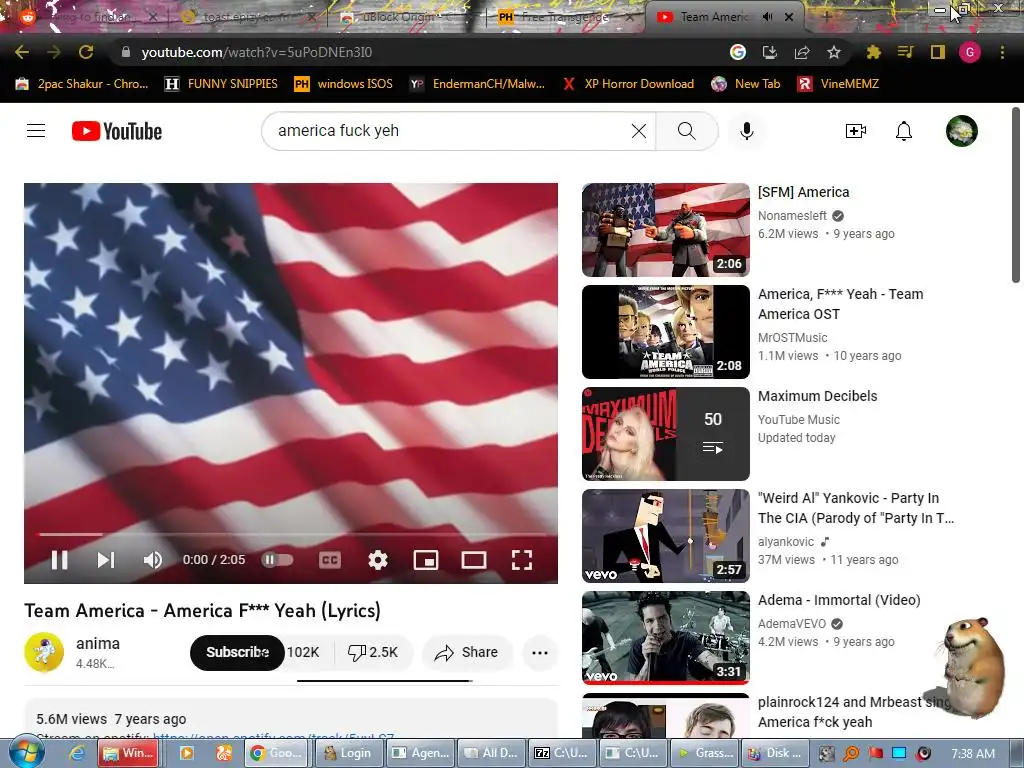Open America, F*** Yeah - Team America OST
Screen dimensions: 1024x768
[x=840, y=304]
